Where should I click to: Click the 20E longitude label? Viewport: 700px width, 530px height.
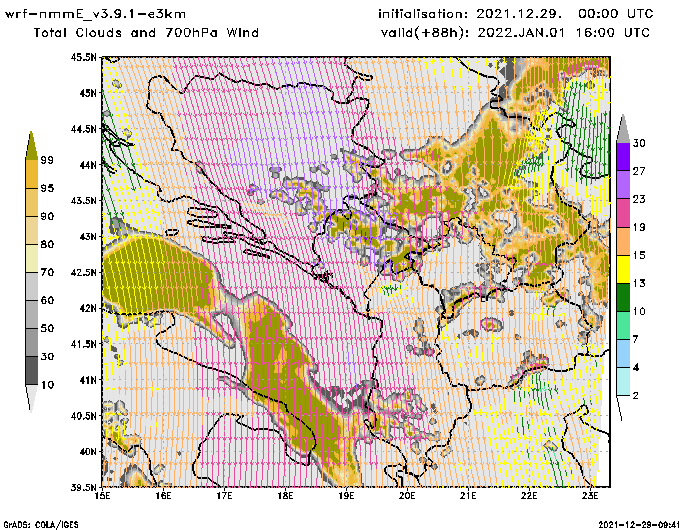[x=407, y=496]
